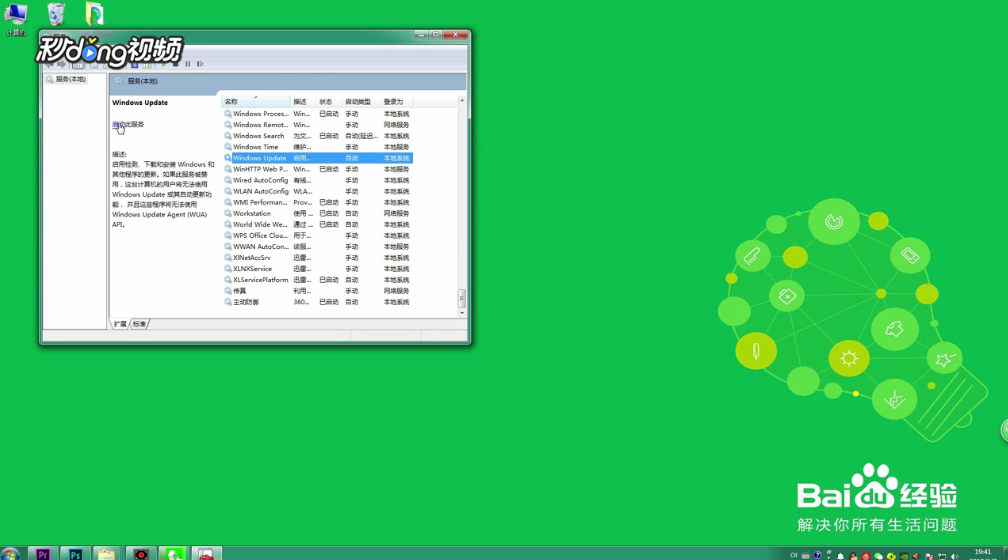The image size is (1008, 560).
Task: Switch to the 标准 tab
Action: coord(140,324)
